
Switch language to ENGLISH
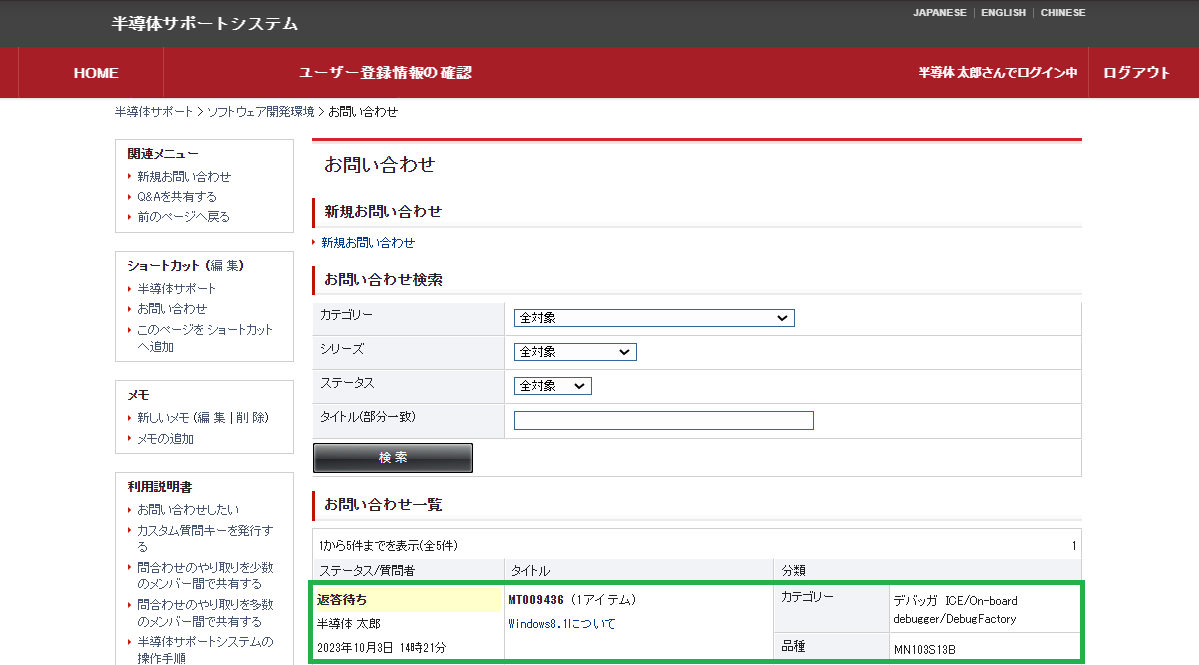click(1003, 13)
